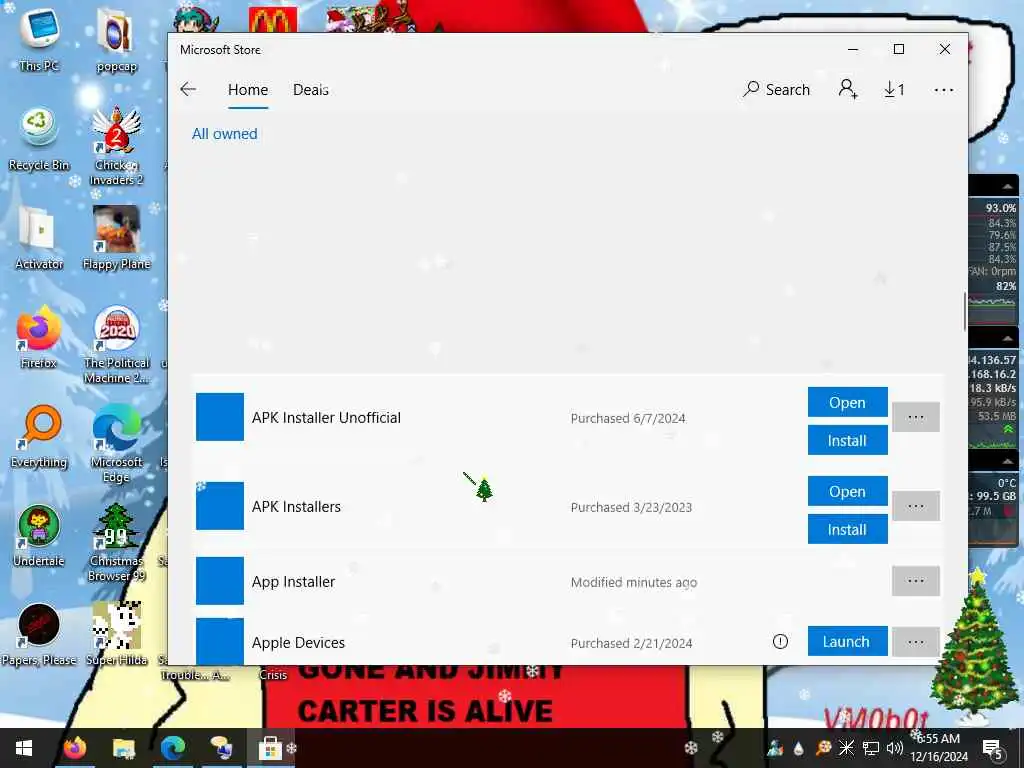Open the See more ellipsis menu in Store header
Screen dimensions: 1024x768
coord(944,90)
